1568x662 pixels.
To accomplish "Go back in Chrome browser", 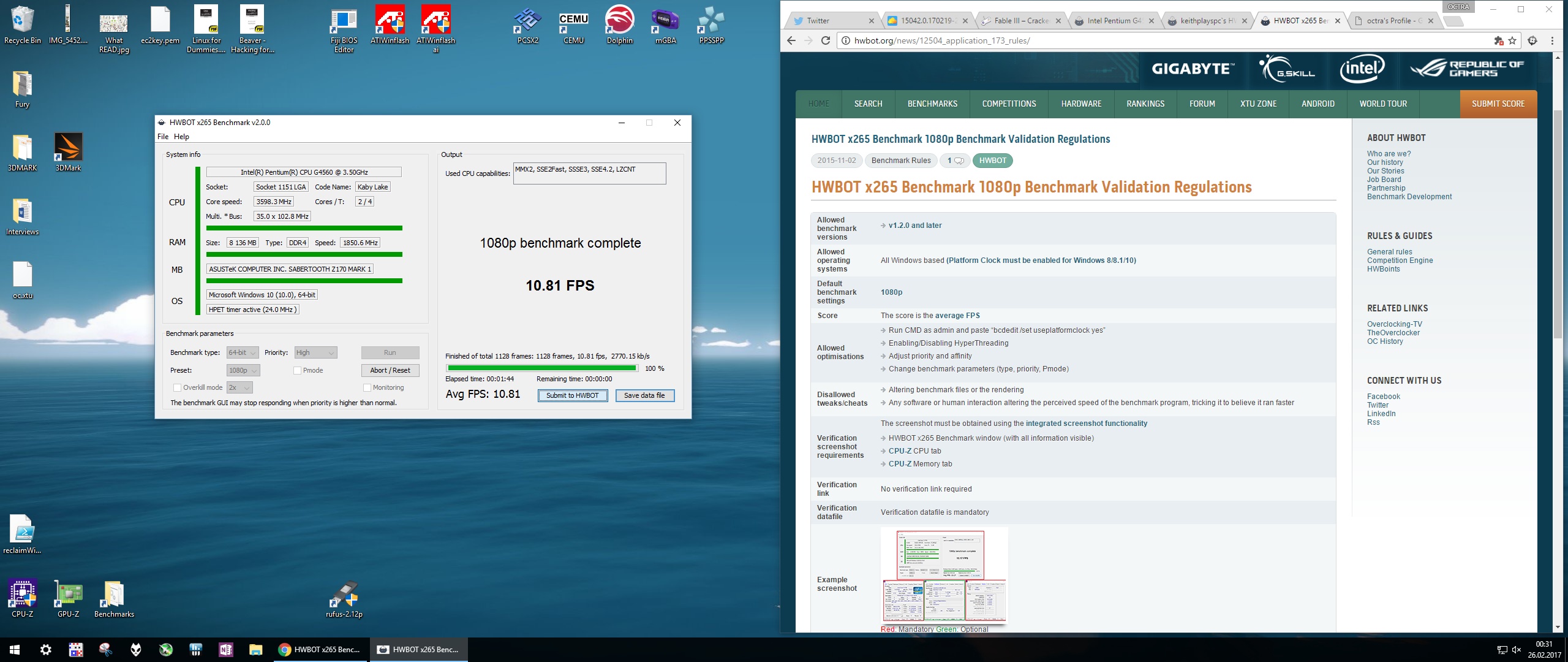I will (791, 40).
